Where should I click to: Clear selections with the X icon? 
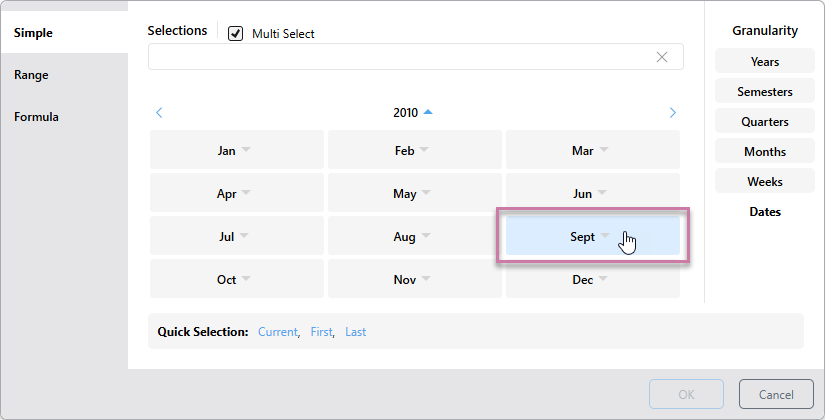click(x=661, y=57)
